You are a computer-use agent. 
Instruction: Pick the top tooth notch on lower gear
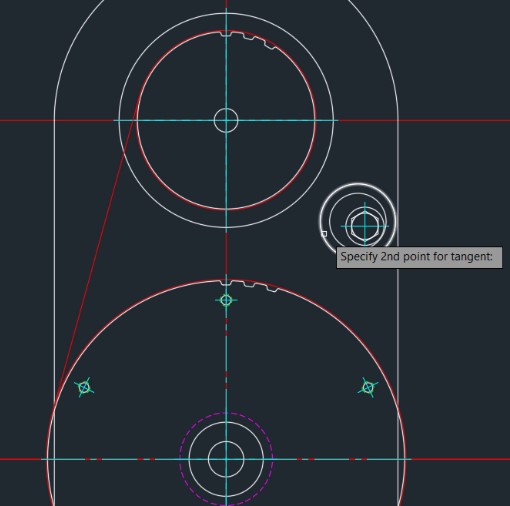point(226,283)
